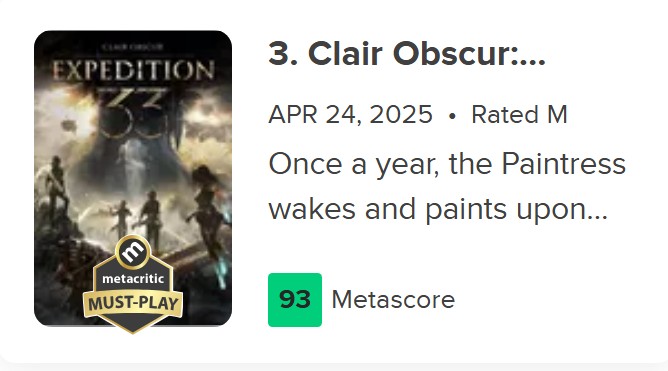Screen dimensions: 668x371
Task: Click the green 93 score box
Action: click(295, 300)
